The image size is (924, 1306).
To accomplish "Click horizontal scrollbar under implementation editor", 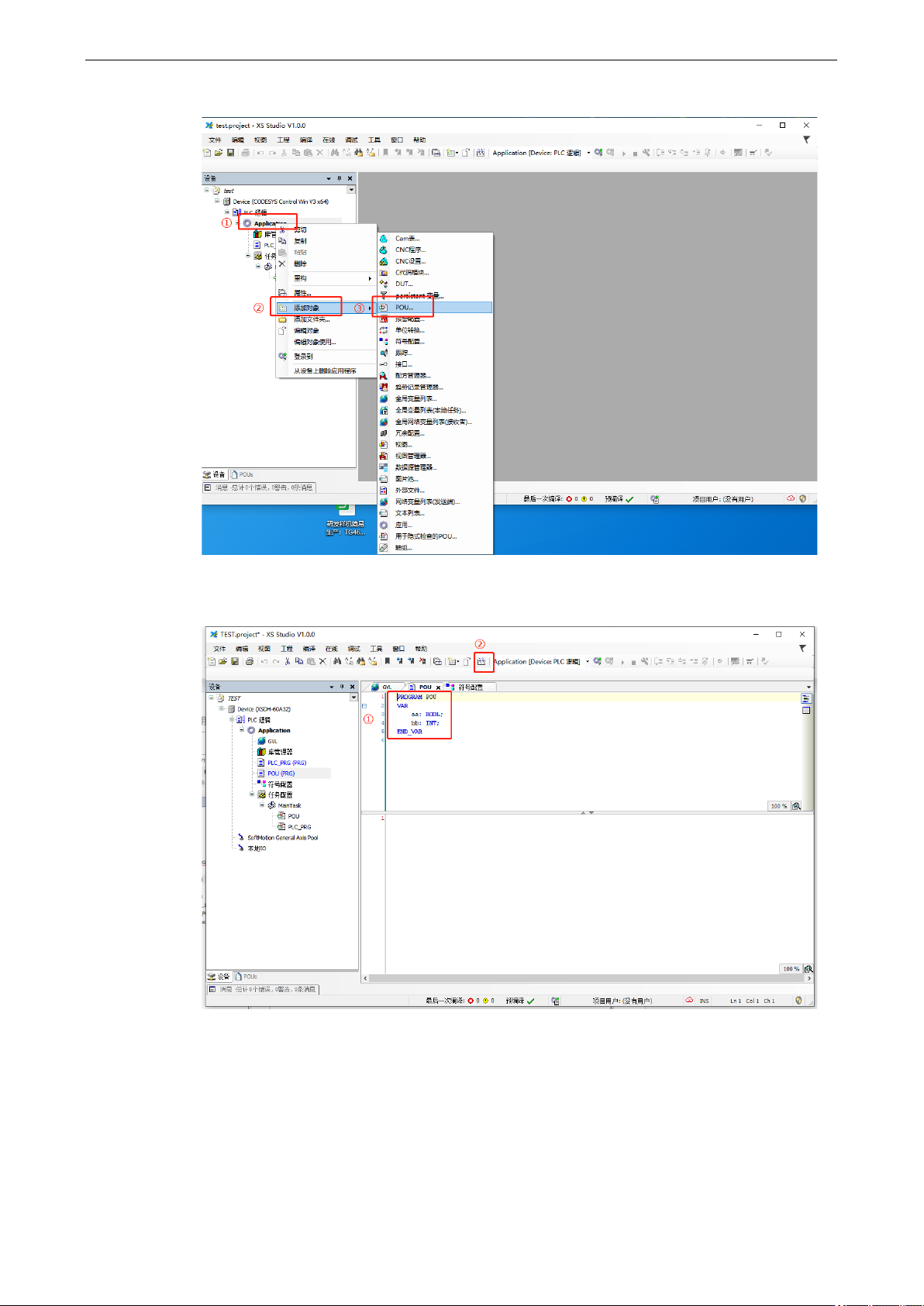I will 587,978.
